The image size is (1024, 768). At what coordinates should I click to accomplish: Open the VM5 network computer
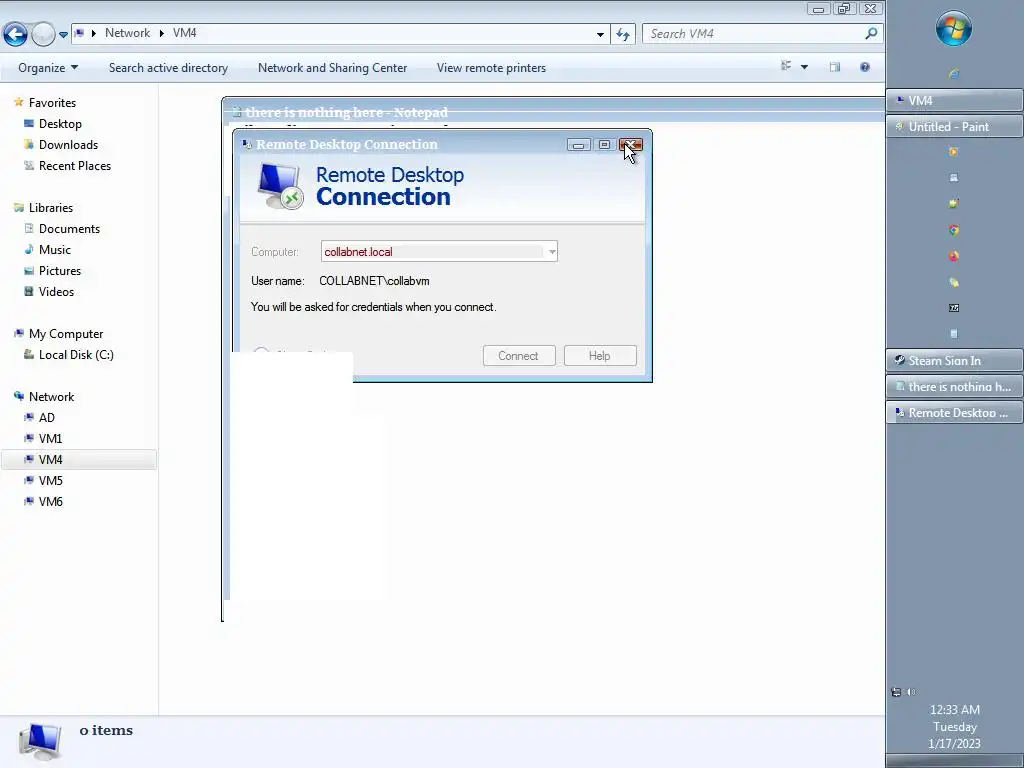pos(50,480)
